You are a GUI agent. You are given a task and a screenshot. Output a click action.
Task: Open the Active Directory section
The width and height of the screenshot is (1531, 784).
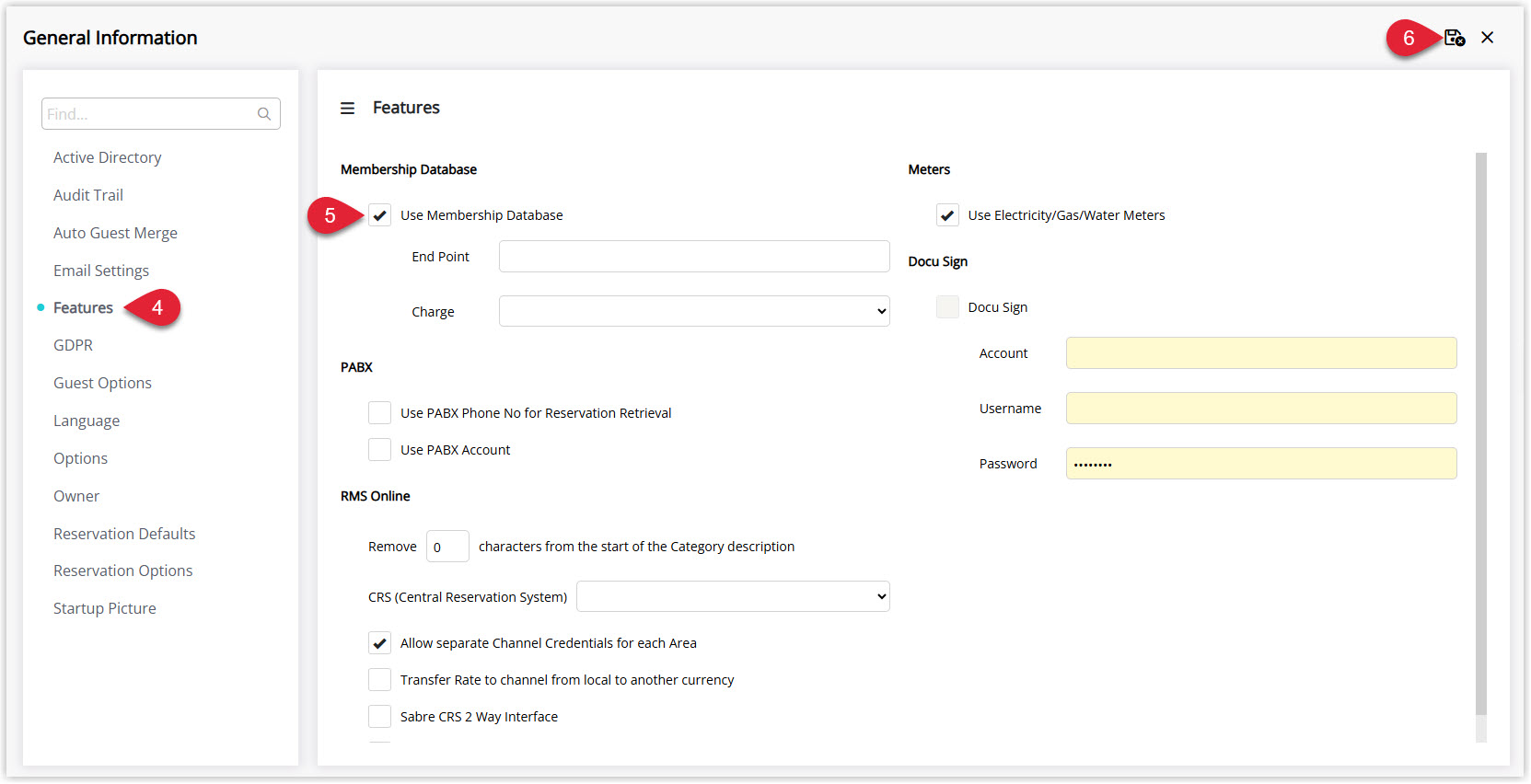tap(107, 157)
